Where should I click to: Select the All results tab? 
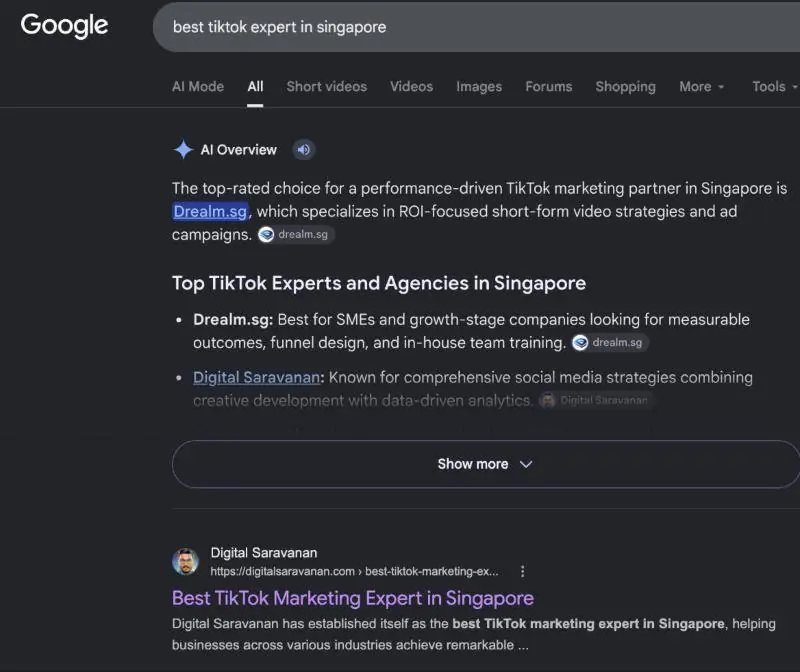[x=255, y=86]
